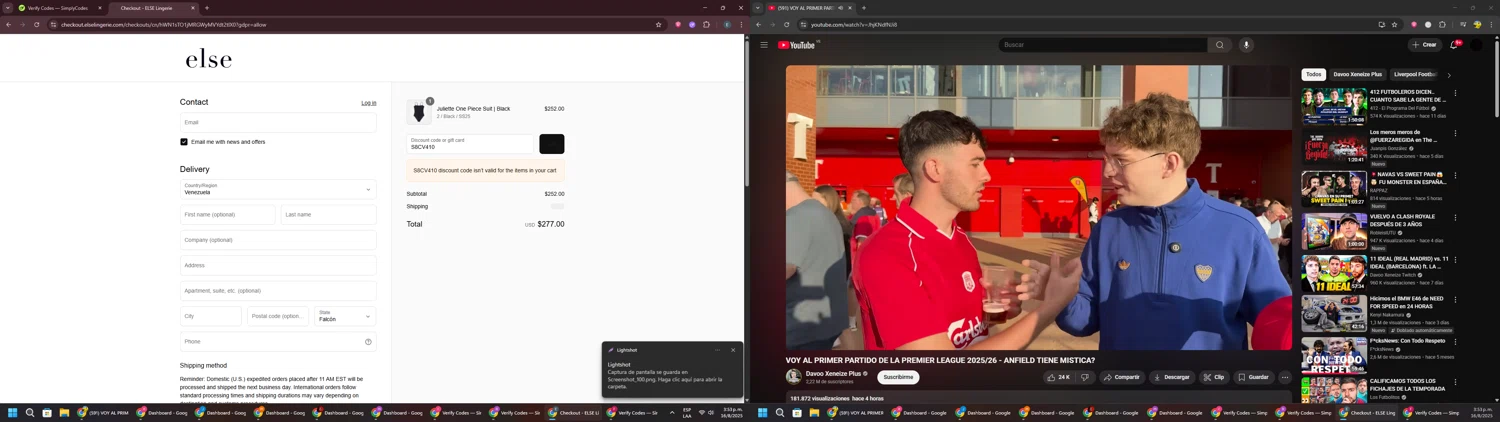The height and width of the screenshot is (422, 1500).
Task: Select the Checkout - ELSE Lingerie tab
Action: [153, 8]
